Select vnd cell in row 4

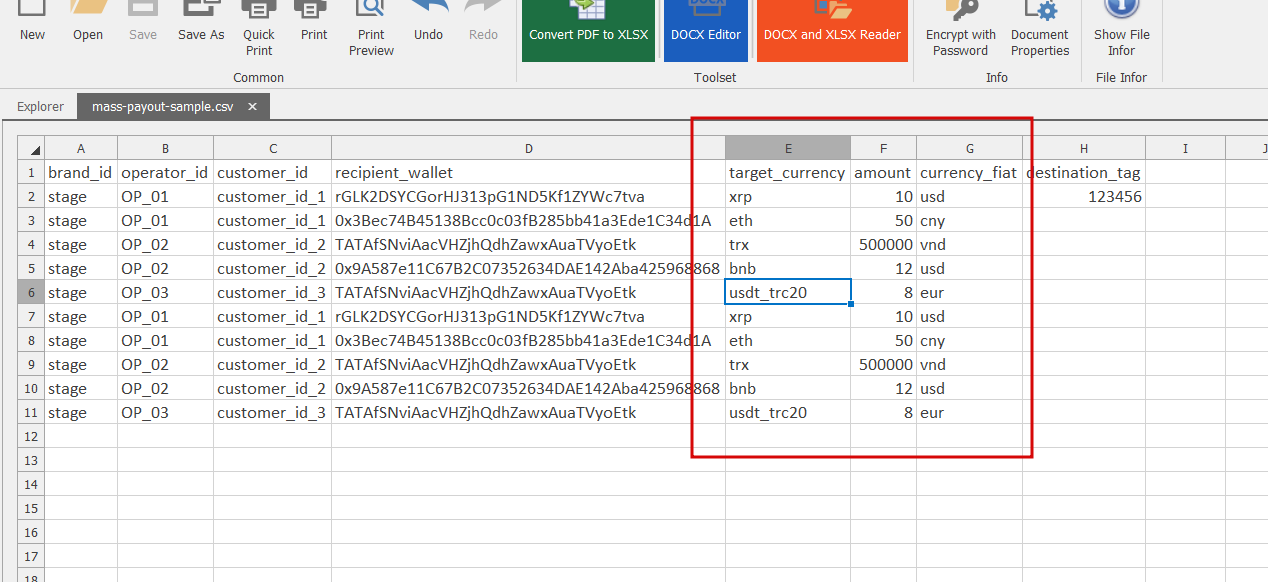click(x=969, y=244)
